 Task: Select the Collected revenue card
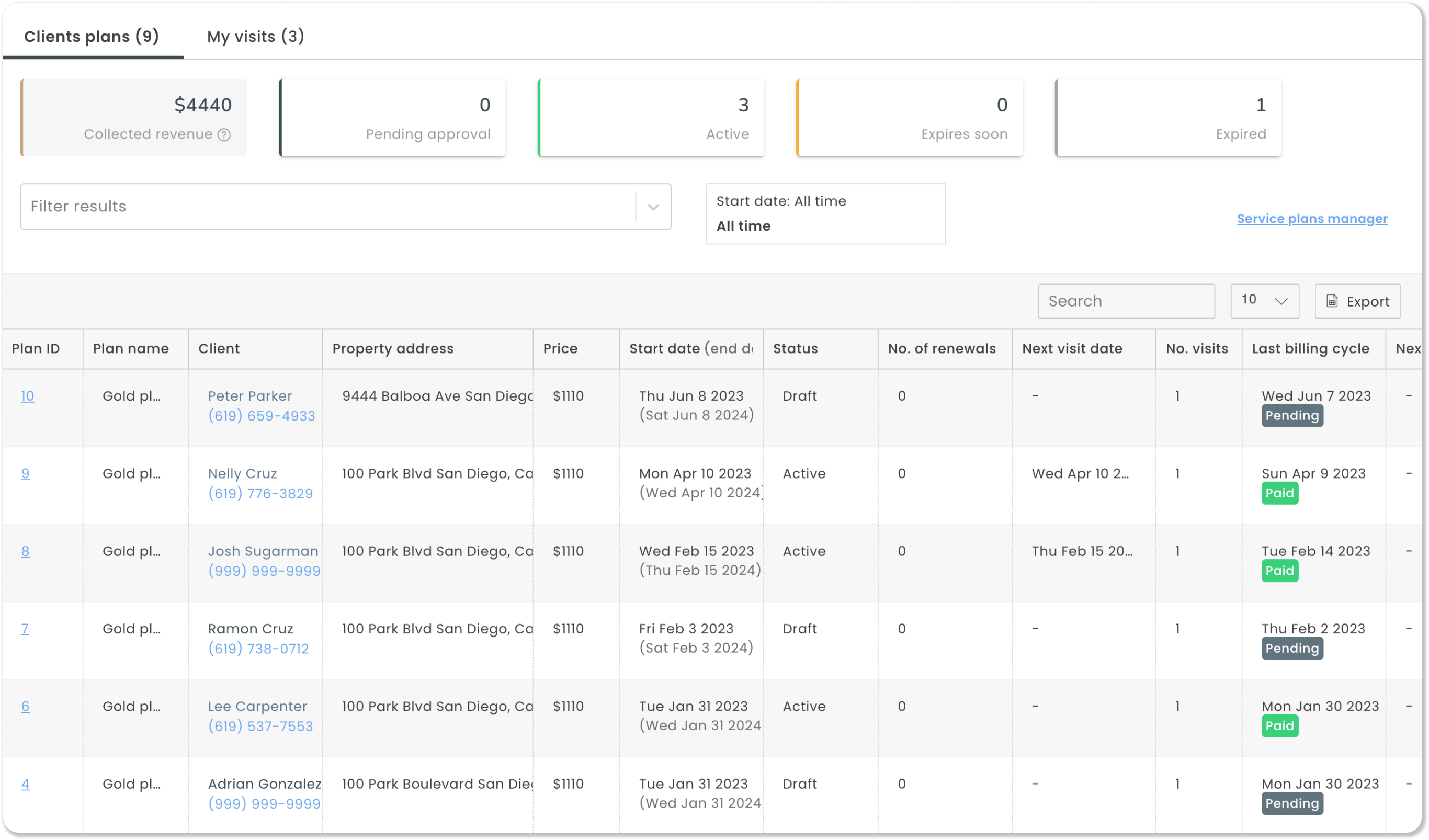click(134, 117)
